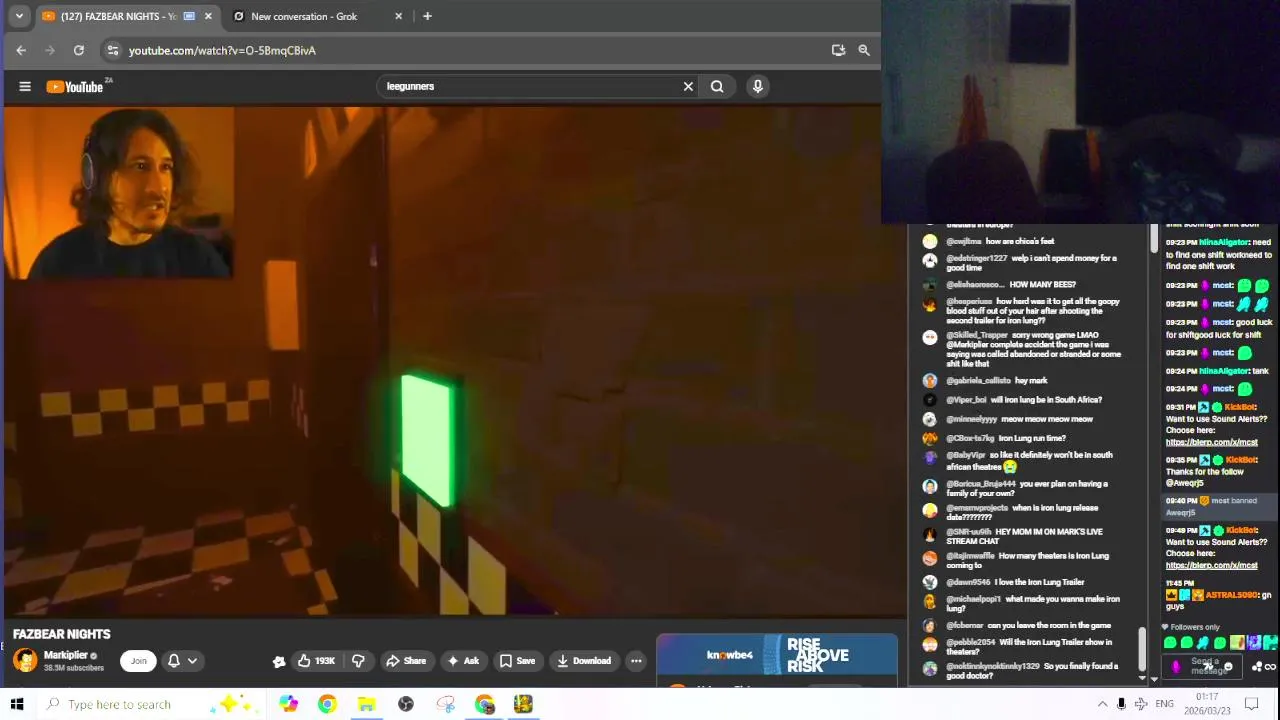Open File Explorer from the taskbar
The height and width of the screenshot is (720, 1280).
click(x=367, y=704)
